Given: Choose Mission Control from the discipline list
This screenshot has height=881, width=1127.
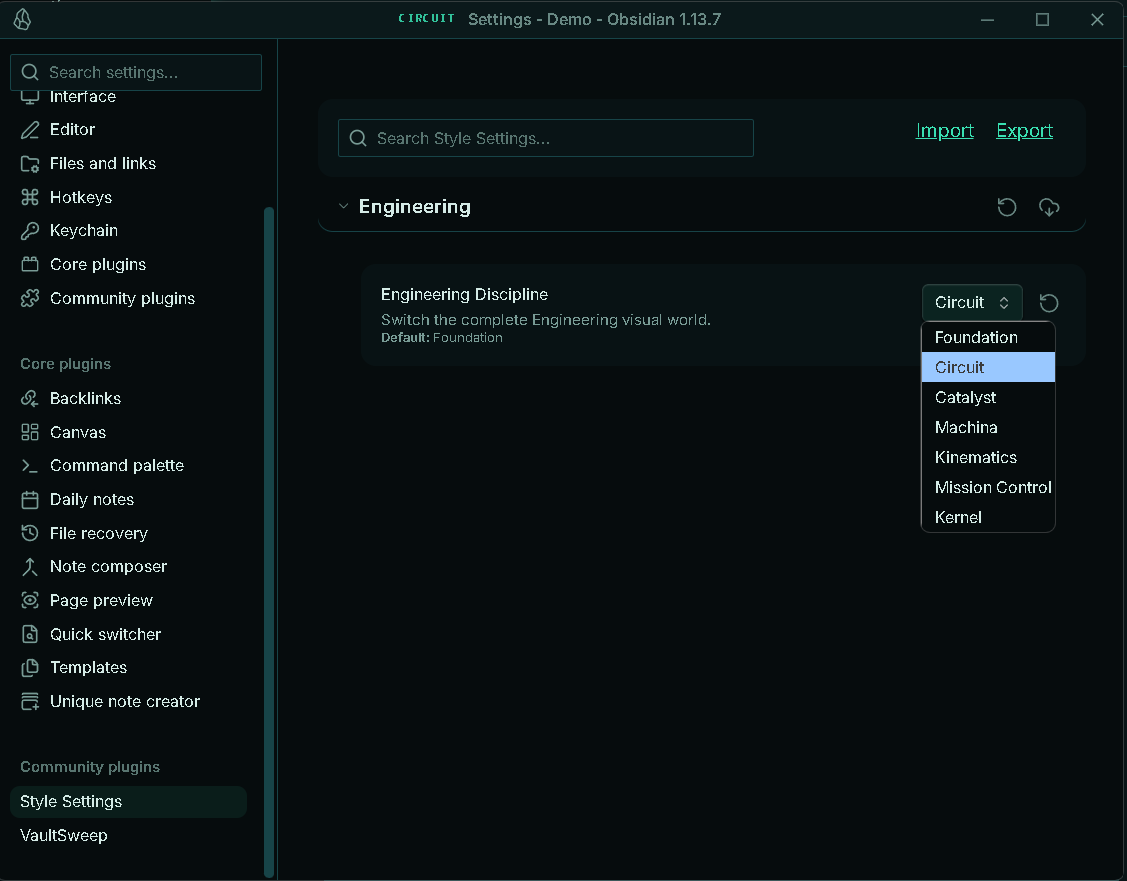Looking at the screenshot, I should [988, 488].
